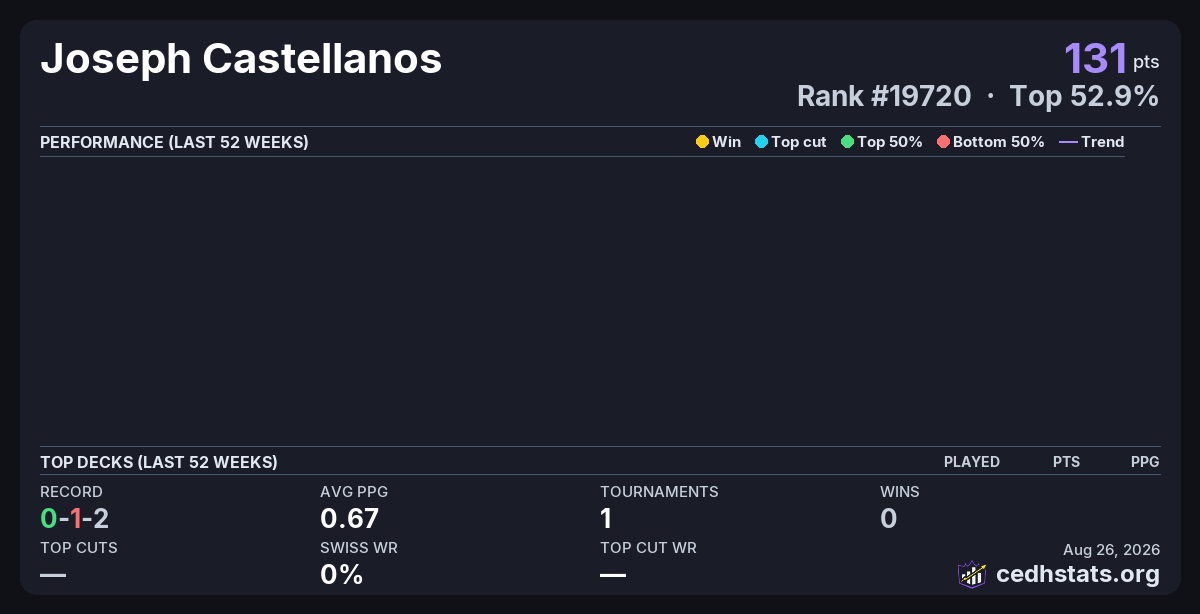Click the red Bottom 50% legend dot
This screenshot has height=614, width=1200.
coord(943,142)
